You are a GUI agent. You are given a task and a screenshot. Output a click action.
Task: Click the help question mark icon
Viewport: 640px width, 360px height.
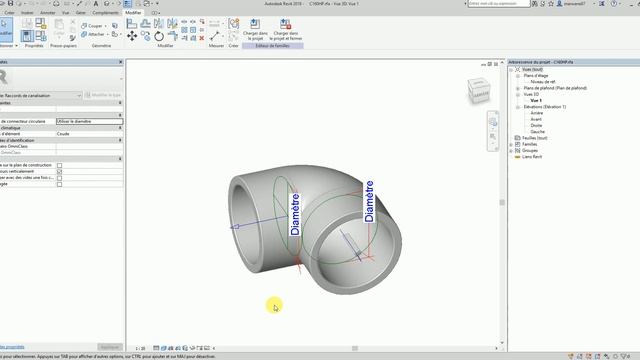click(x=614, y=3)
